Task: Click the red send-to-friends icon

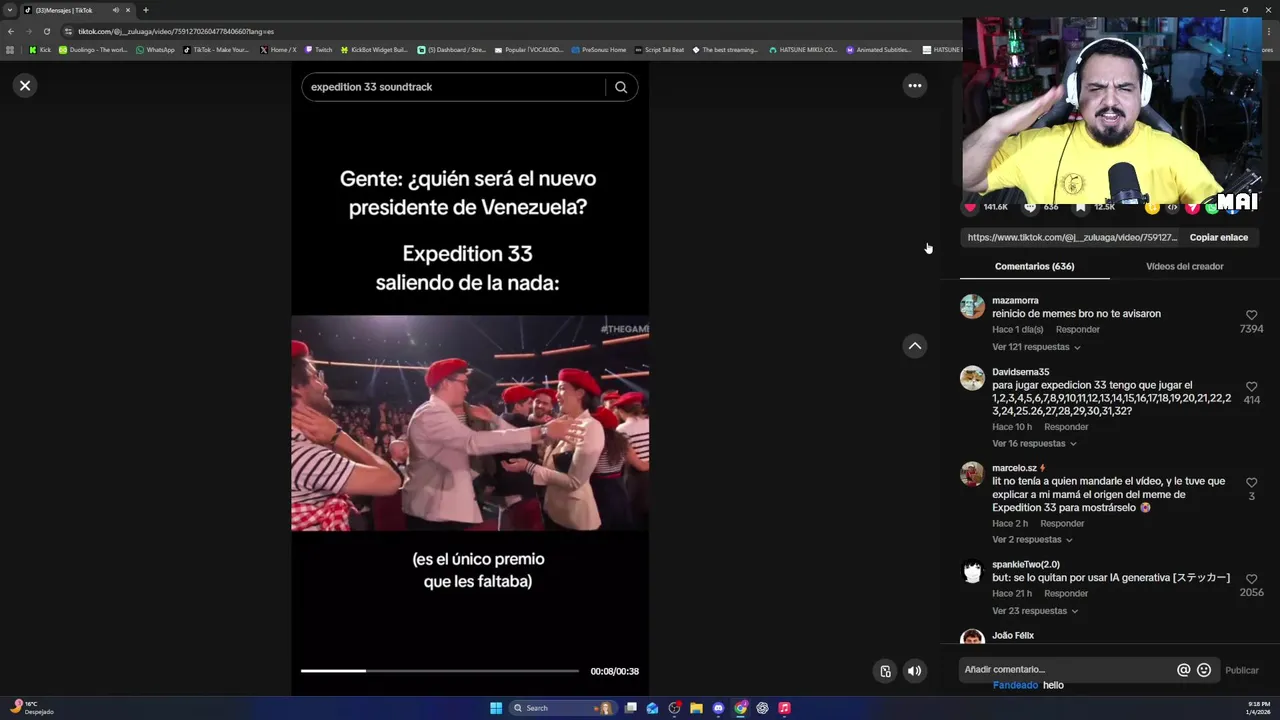Action: click(1192, 207)
